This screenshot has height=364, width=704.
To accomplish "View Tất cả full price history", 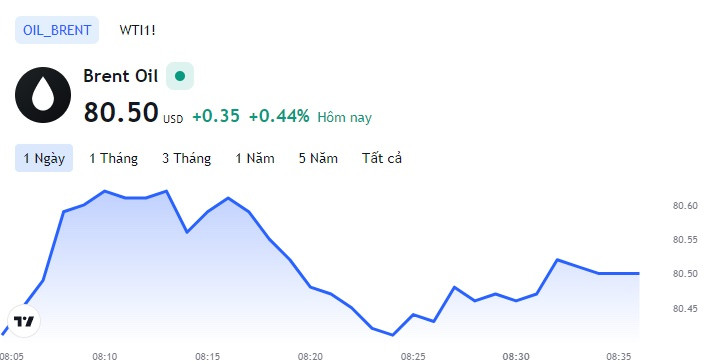I will point(382,158).
